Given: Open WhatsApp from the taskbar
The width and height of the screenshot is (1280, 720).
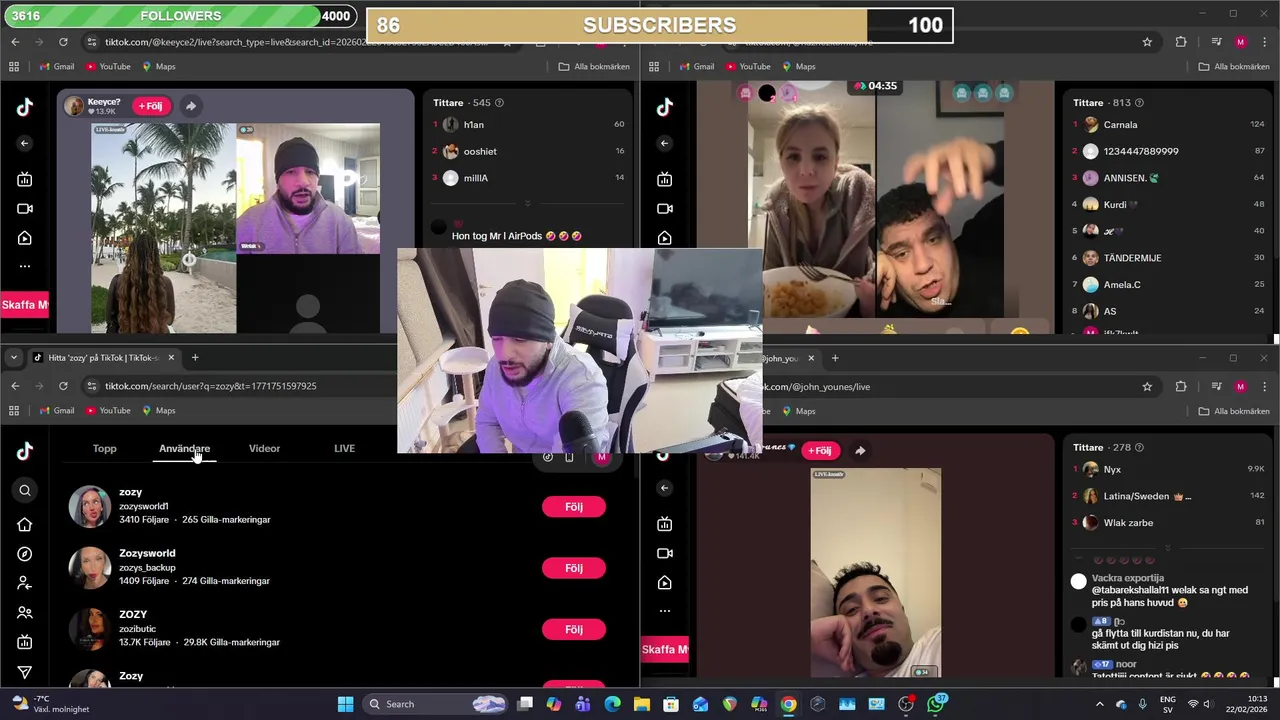Looking at the screenshot, I should [x=936, y=704].
